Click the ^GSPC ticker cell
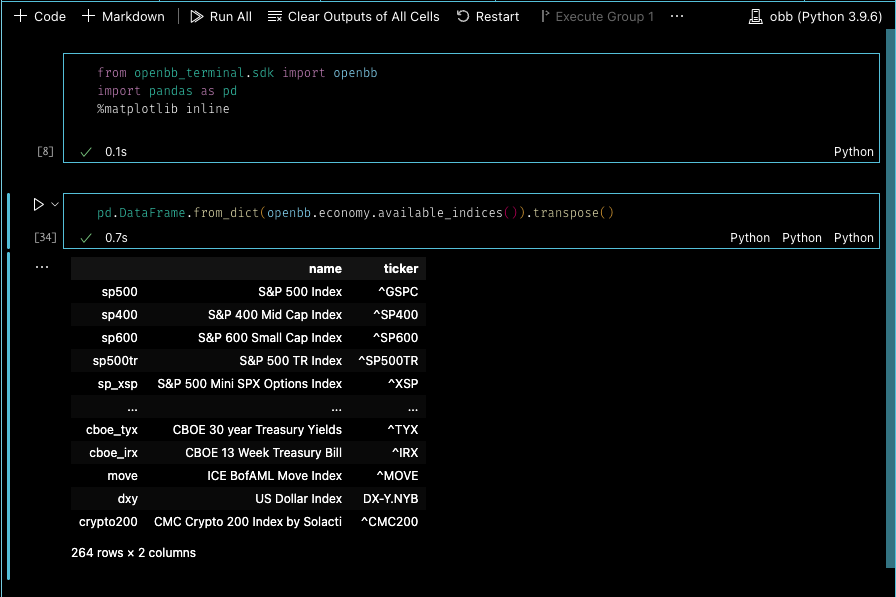Viewport: 896px width, 597px height. click(398, 292)
